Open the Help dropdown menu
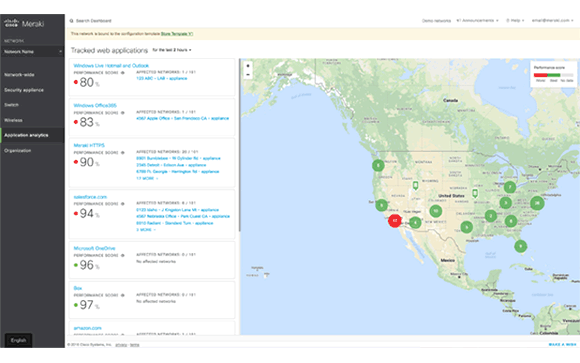 515,20
